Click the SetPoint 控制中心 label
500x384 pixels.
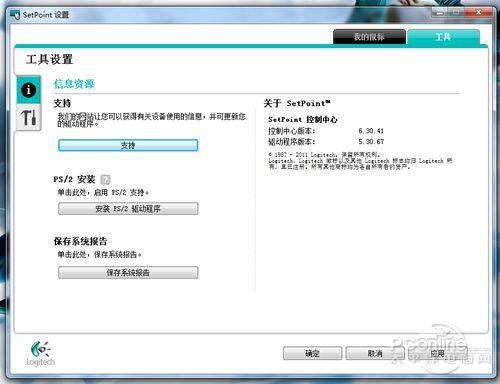[x=303, y=119]
